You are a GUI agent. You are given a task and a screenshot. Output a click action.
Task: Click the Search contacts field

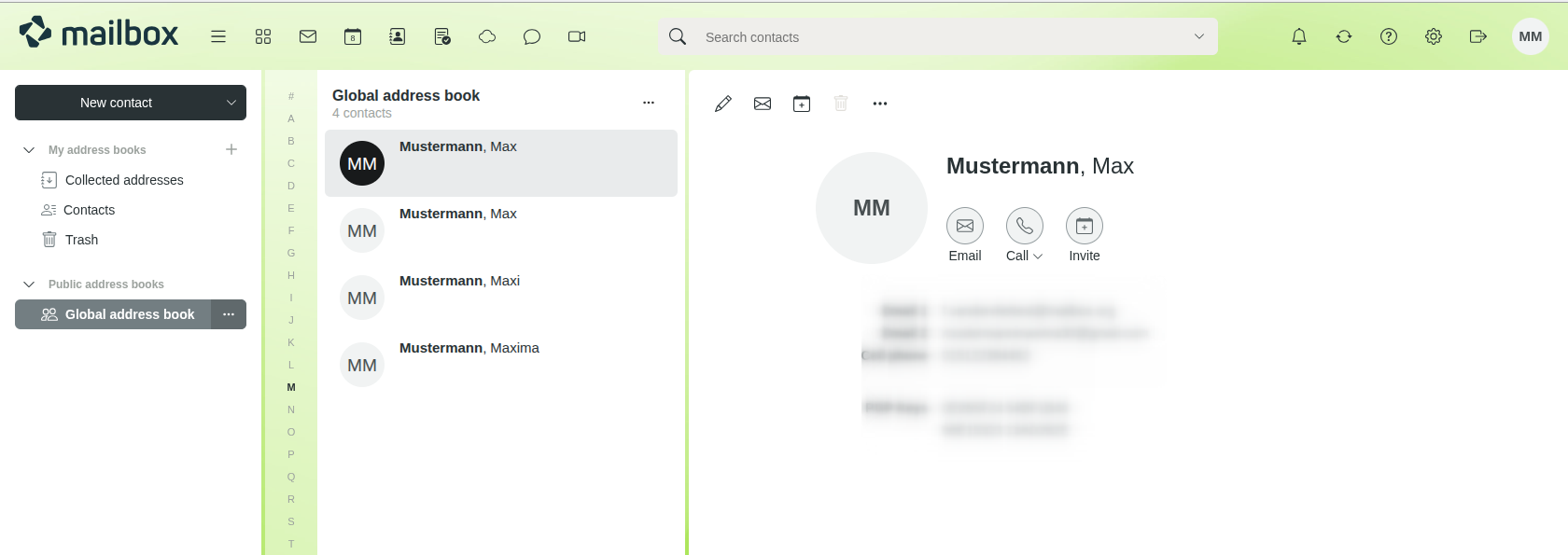(933, 37)
